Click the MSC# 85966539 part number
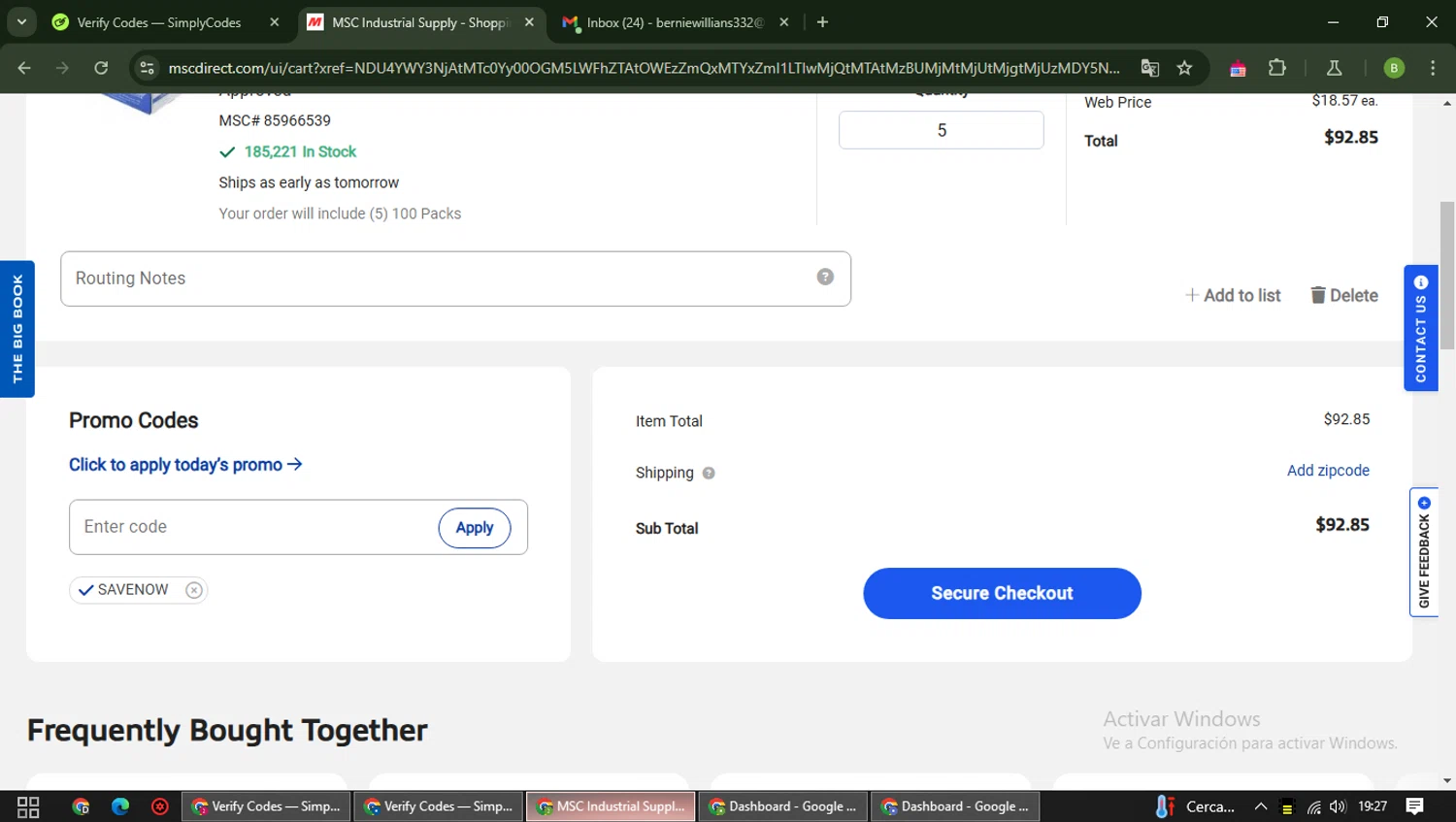Image resolution: width=1456 pixels, height=822 pixels. point(275,120)
